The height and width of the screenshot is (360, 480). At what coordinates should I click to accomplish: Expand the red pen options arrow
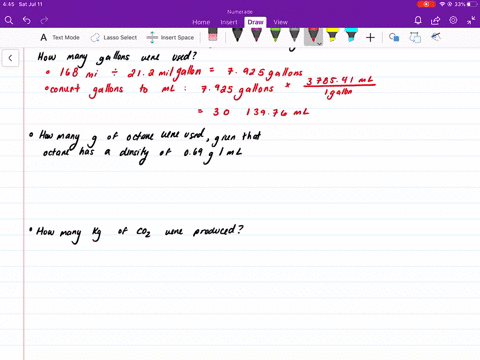319,44
